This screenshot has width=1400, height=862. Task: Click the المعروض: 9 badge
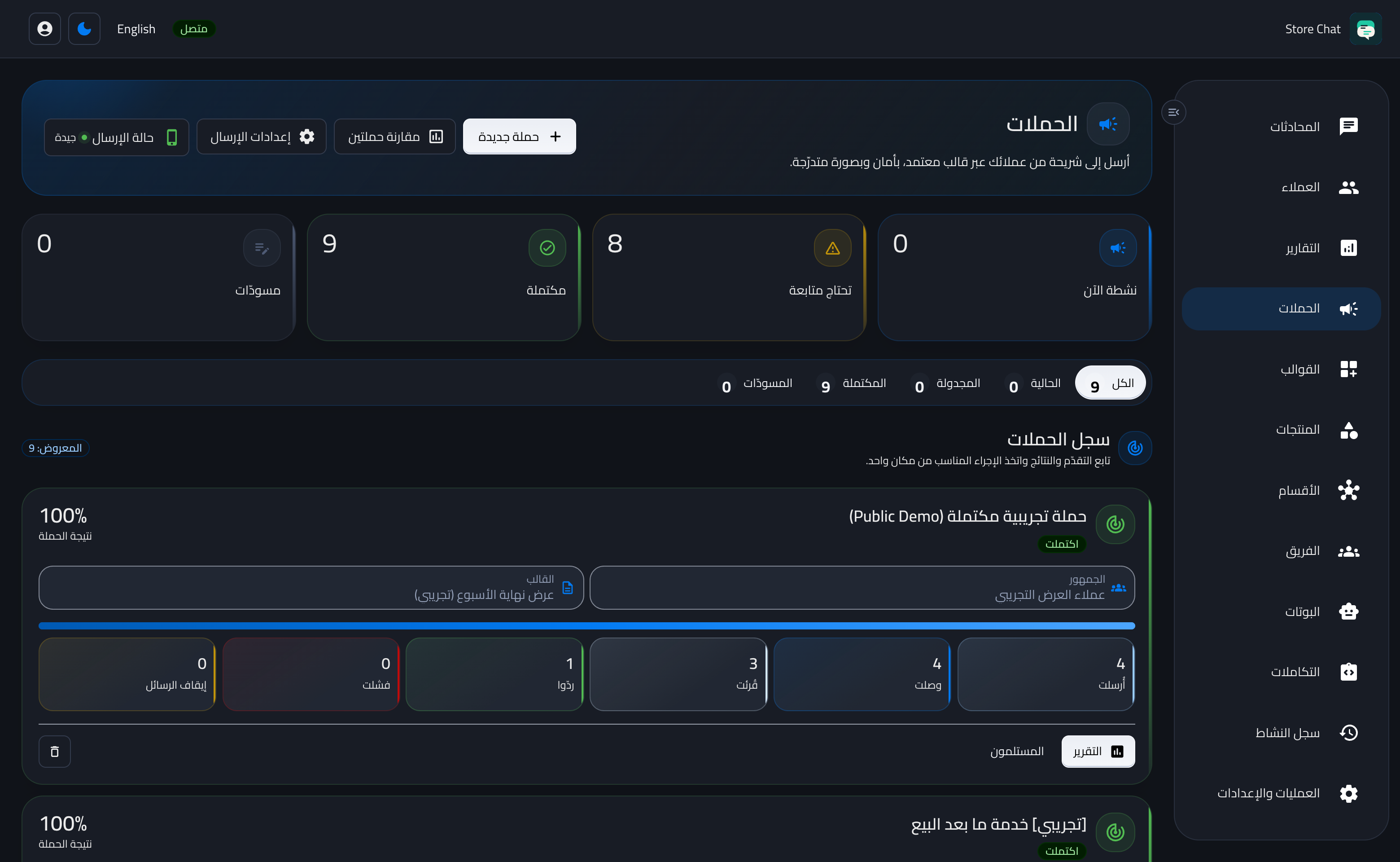click(x=55, y=448)
